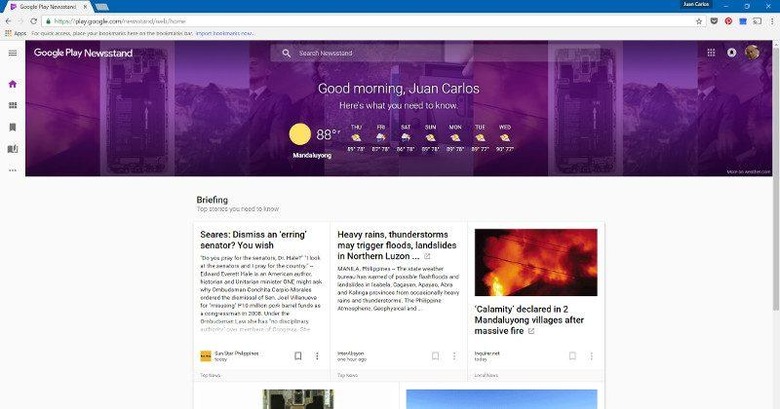Image resolution: width=780 pixels, height=409 pixels.
Task: Click the blue extension icon in the toolbar
Action: [x=743, y=21]
